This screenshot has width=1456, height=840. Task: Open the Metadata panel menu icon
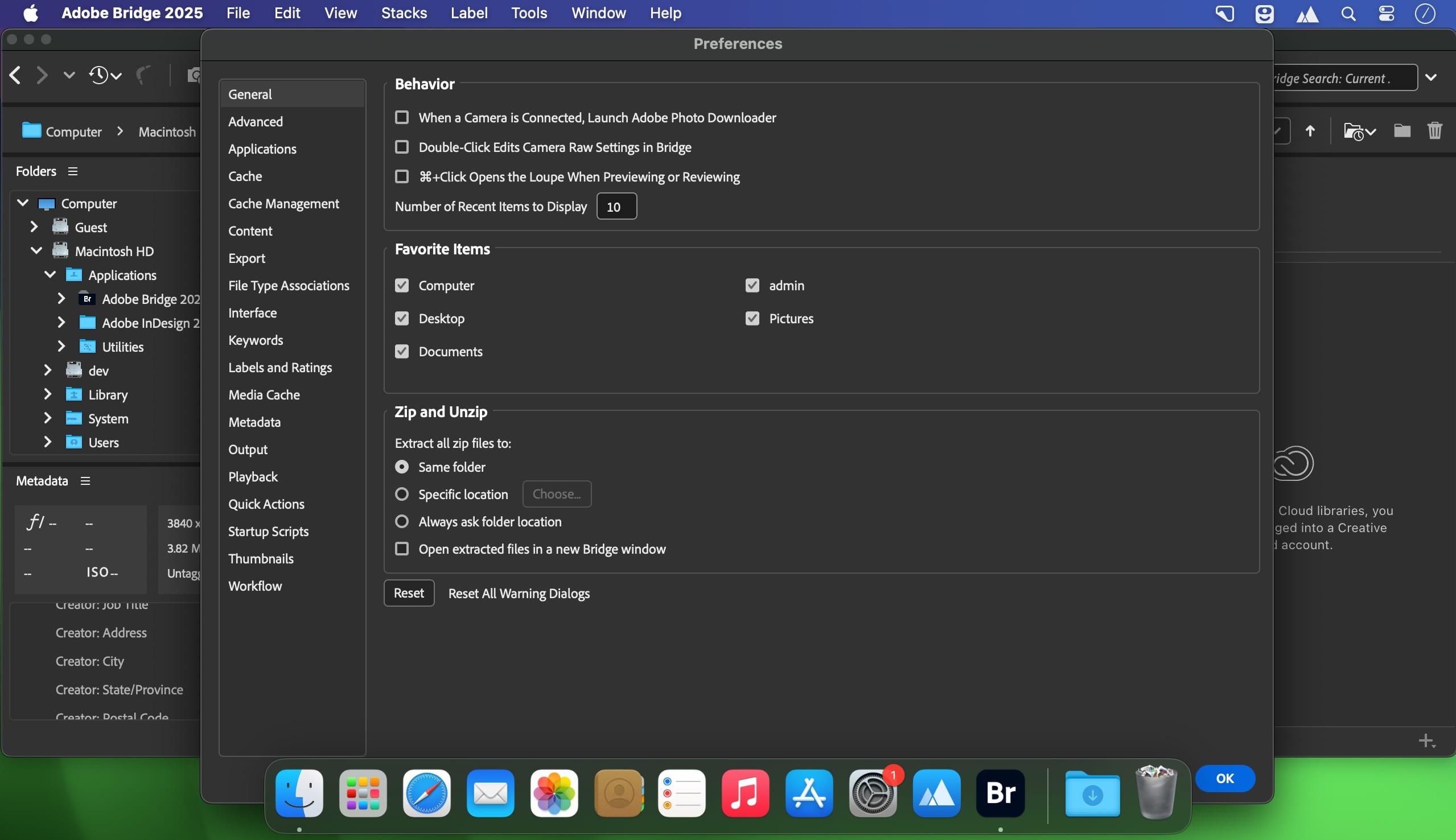85,480
